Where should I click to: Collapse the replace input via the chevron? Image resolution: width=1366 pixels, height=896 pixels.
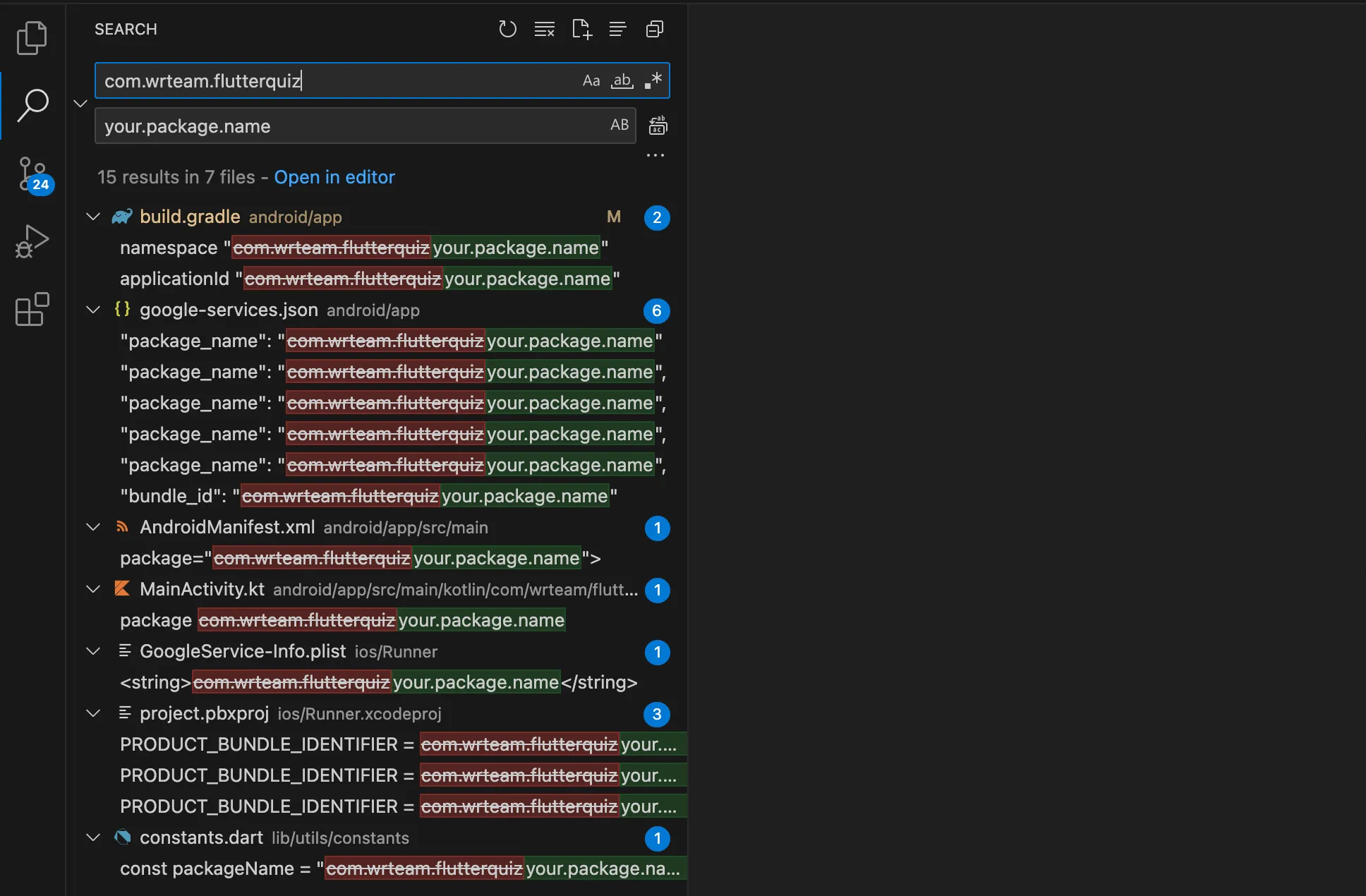pos(80,103)
